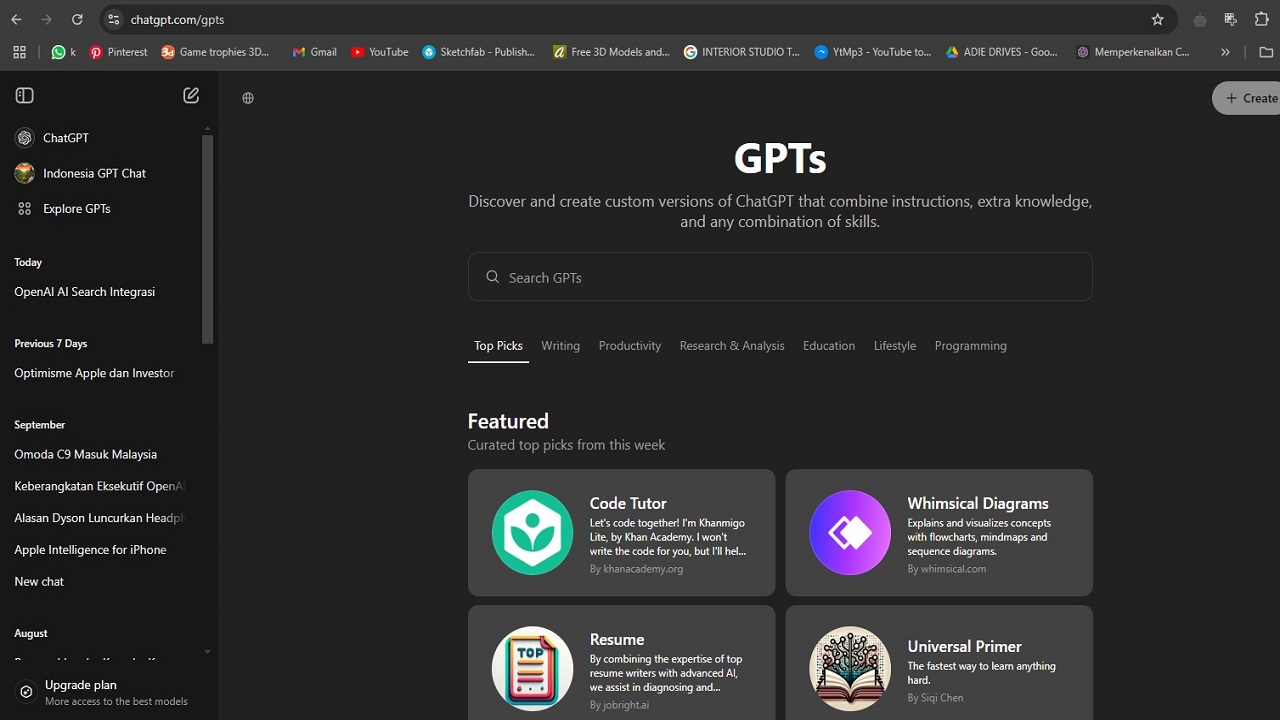Screen dimensions: 1280x720
Task: Open INTERIOR STUDIO bookmark
Action: 741,52
